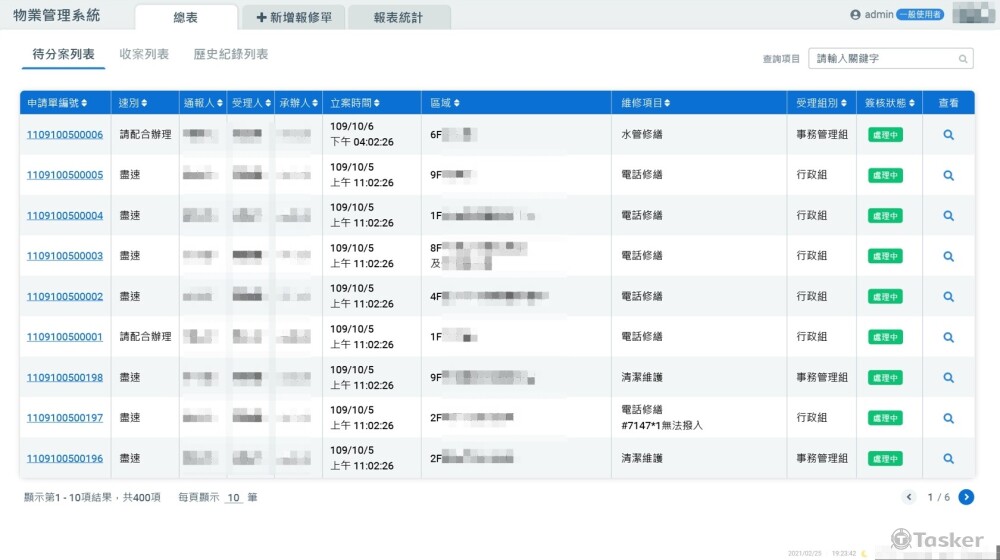Open request link 1109100500001
The image size is (1000, 560).
pyautogui.click(x=65, y=337)
